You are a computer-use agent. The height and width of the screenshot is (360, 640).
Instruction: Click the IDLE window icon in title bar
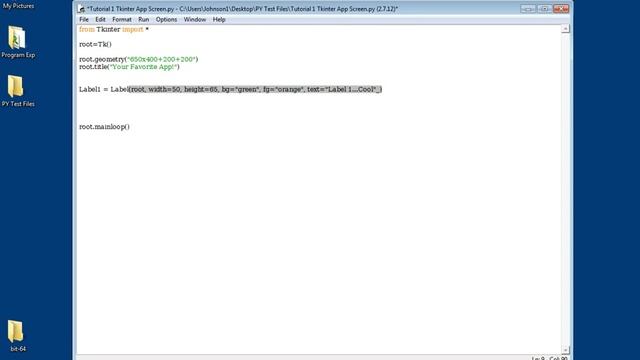[x=81, y=9]
